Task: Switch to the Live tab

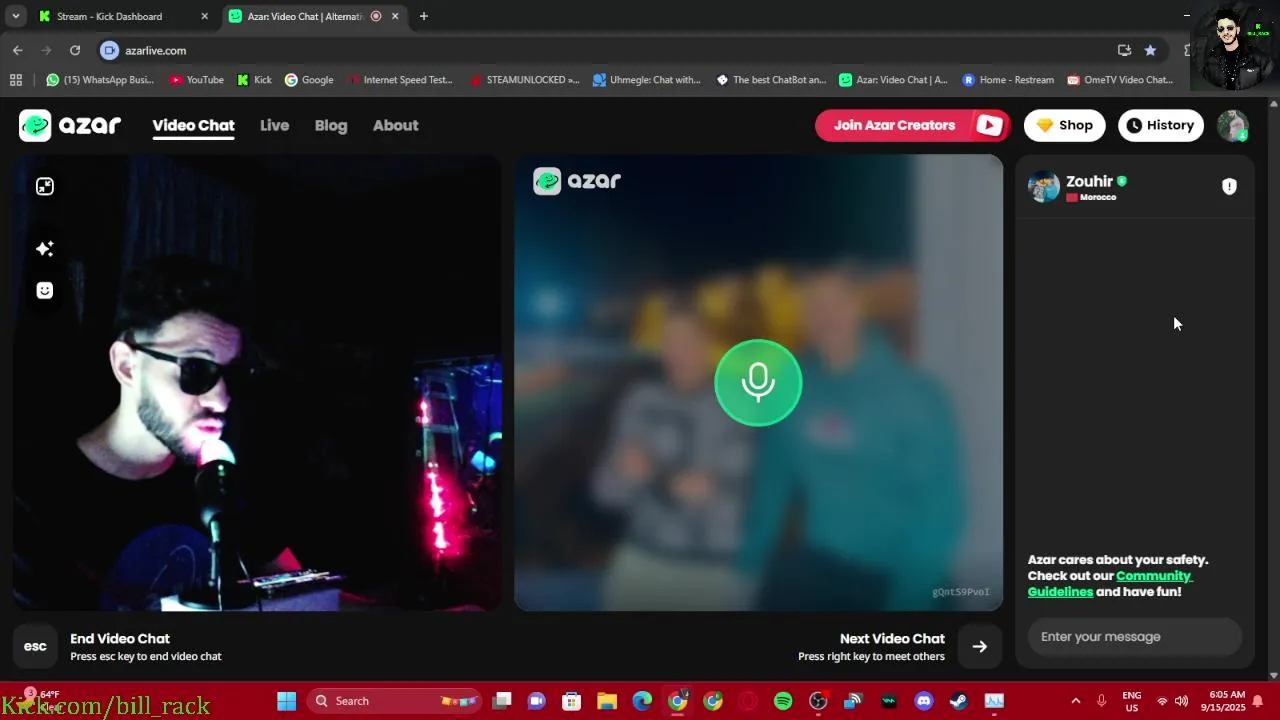Action: click(x=274, y=125)
